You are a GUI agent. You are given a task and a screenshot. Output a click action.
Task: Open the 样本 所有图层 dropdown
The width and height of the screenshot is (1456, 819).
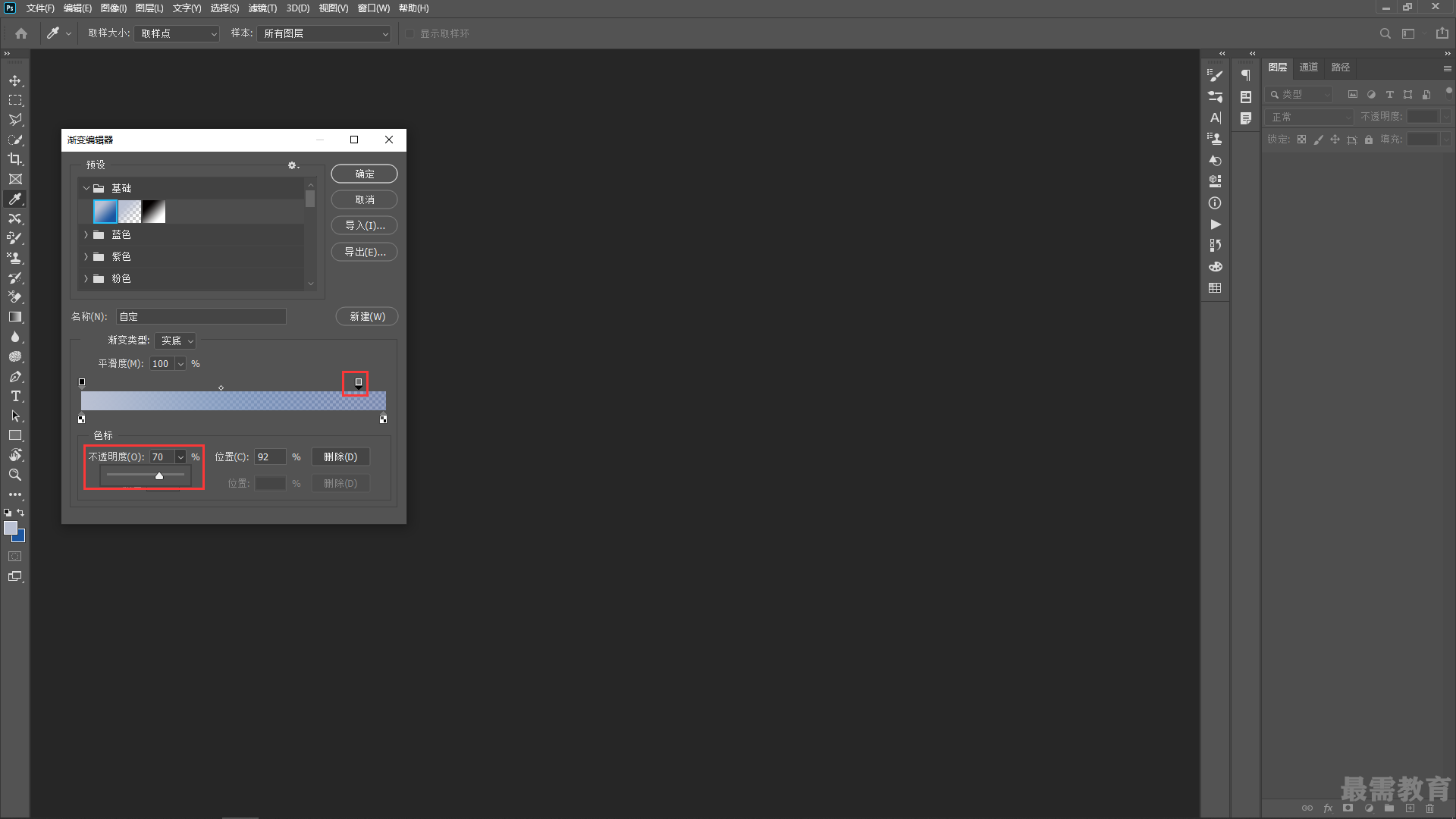pyautogui.click(x=324, y=33)
